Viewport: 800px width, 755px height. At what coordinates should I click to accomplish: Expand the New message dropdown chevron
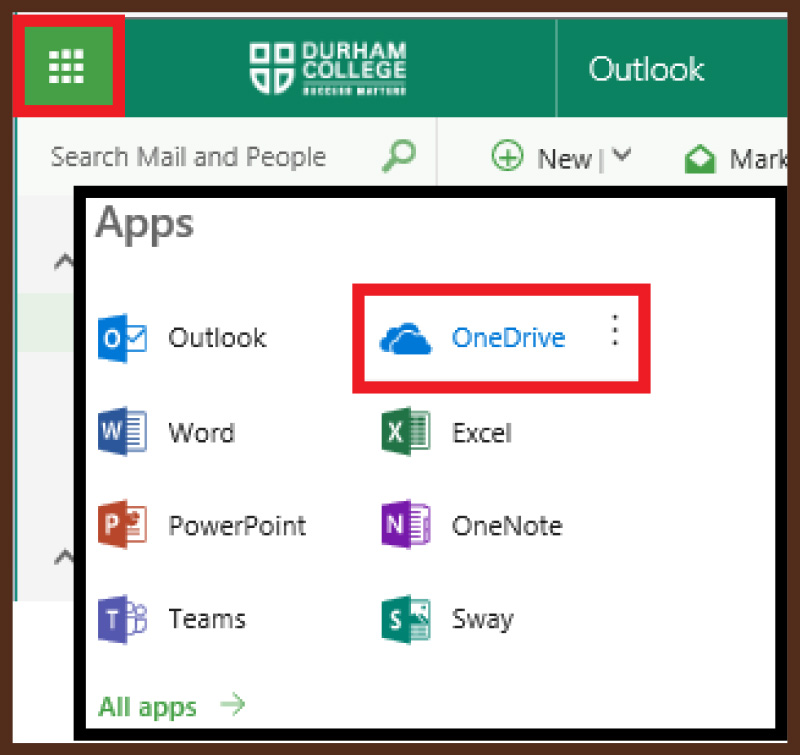click(x=622, y=157)
